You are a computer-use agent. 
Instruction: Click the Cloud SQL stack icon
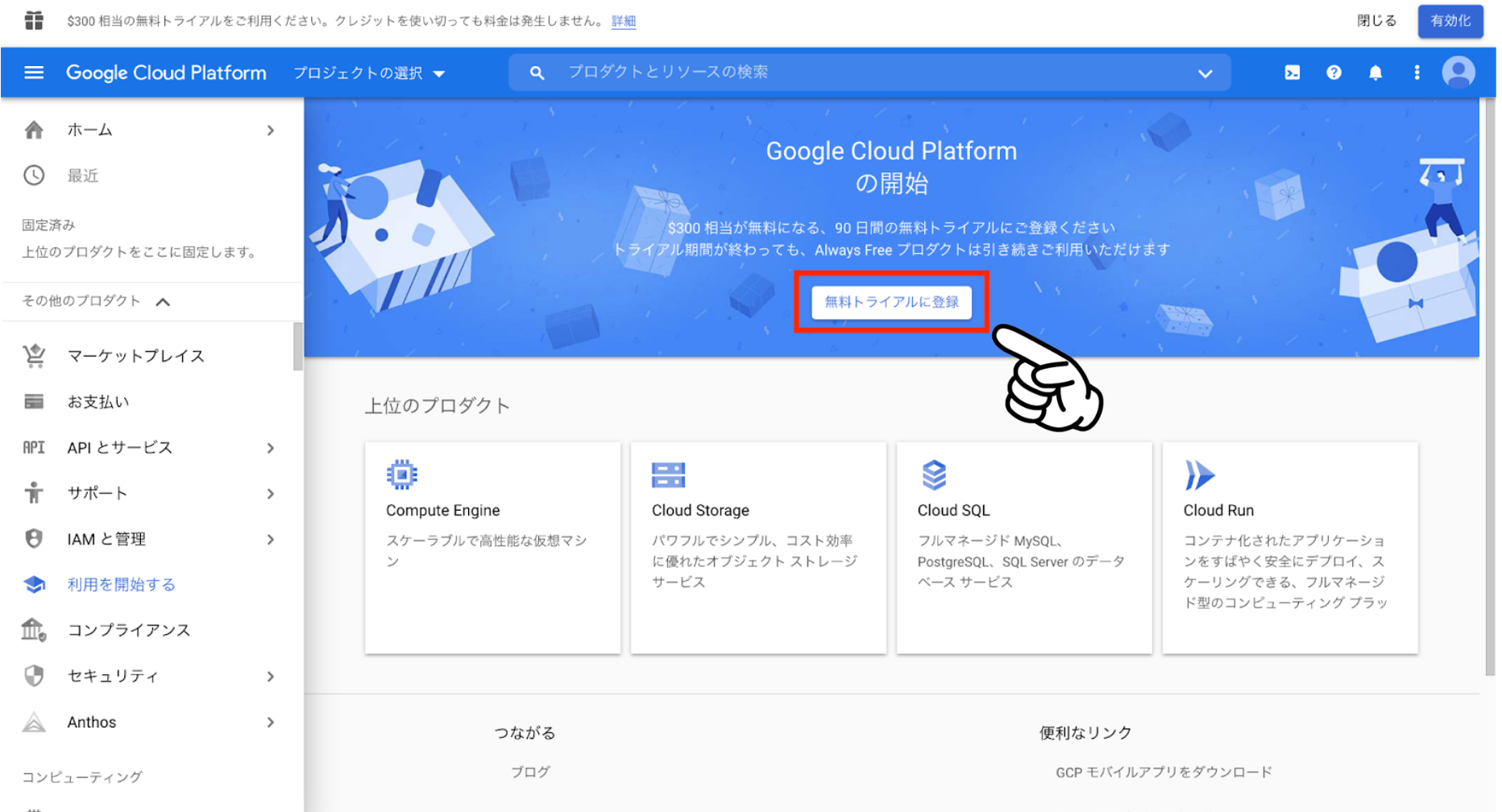click(x=934, y=474)
